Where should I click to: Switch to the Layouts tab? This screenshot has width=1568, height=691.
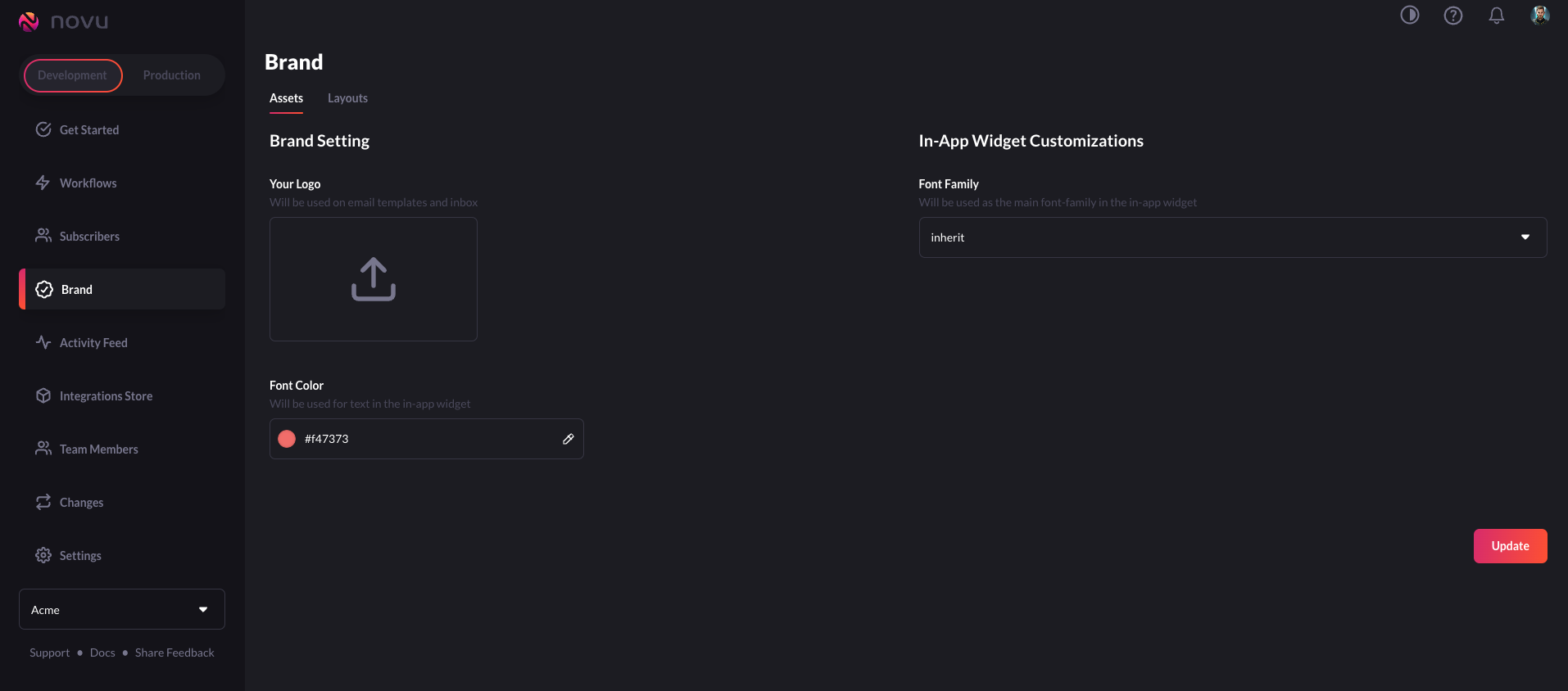347,98
